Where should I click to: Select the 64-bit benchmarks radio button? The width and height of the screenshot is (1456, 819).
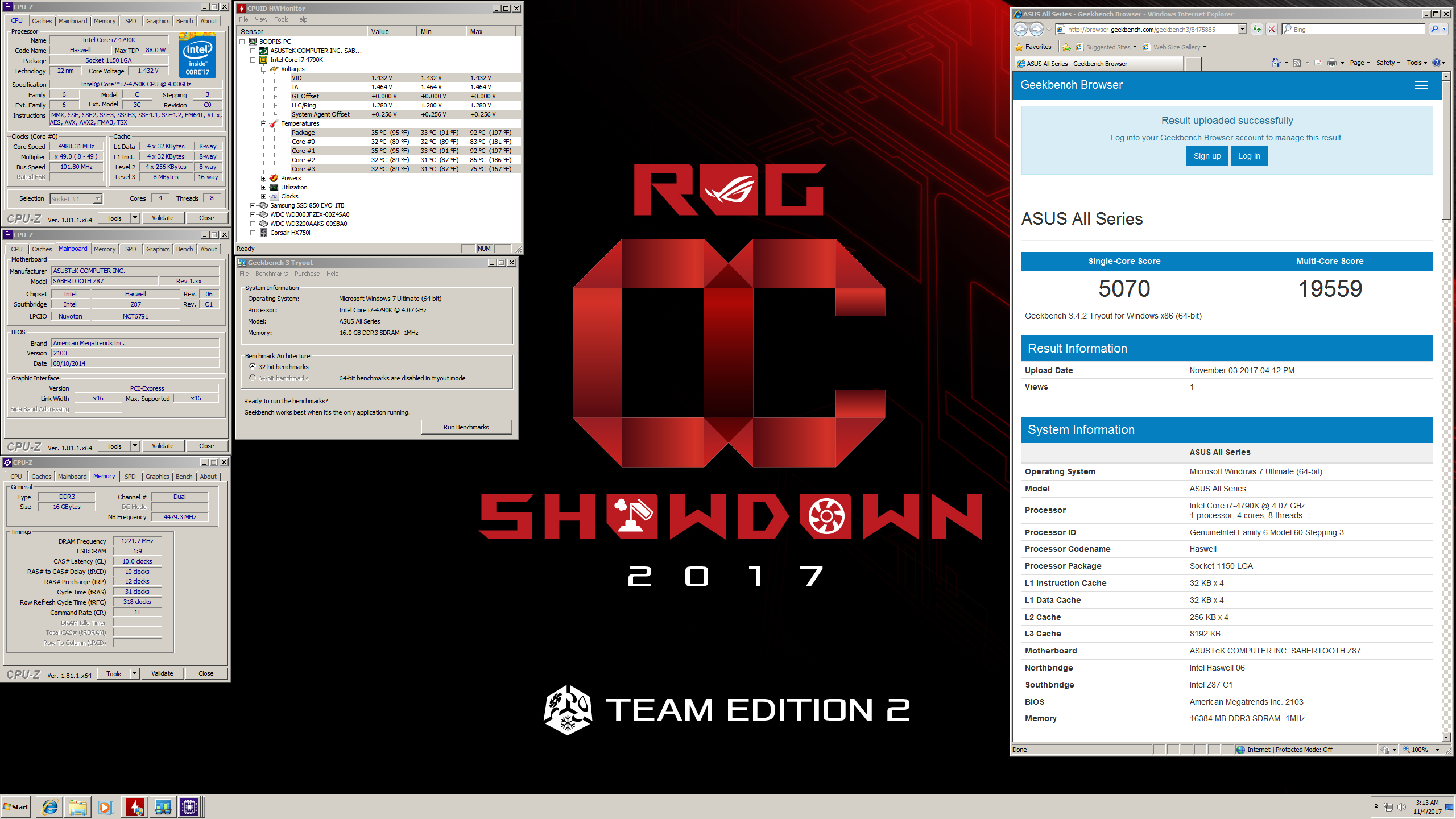tap(252, 378)
